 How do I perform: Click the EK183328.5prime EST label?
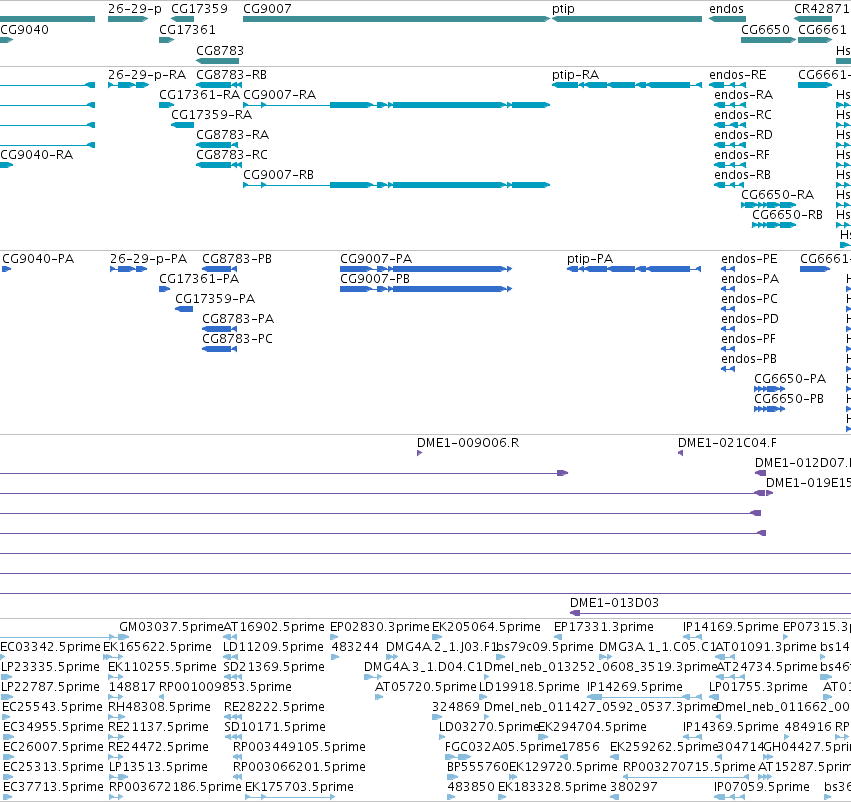point(552,787)
